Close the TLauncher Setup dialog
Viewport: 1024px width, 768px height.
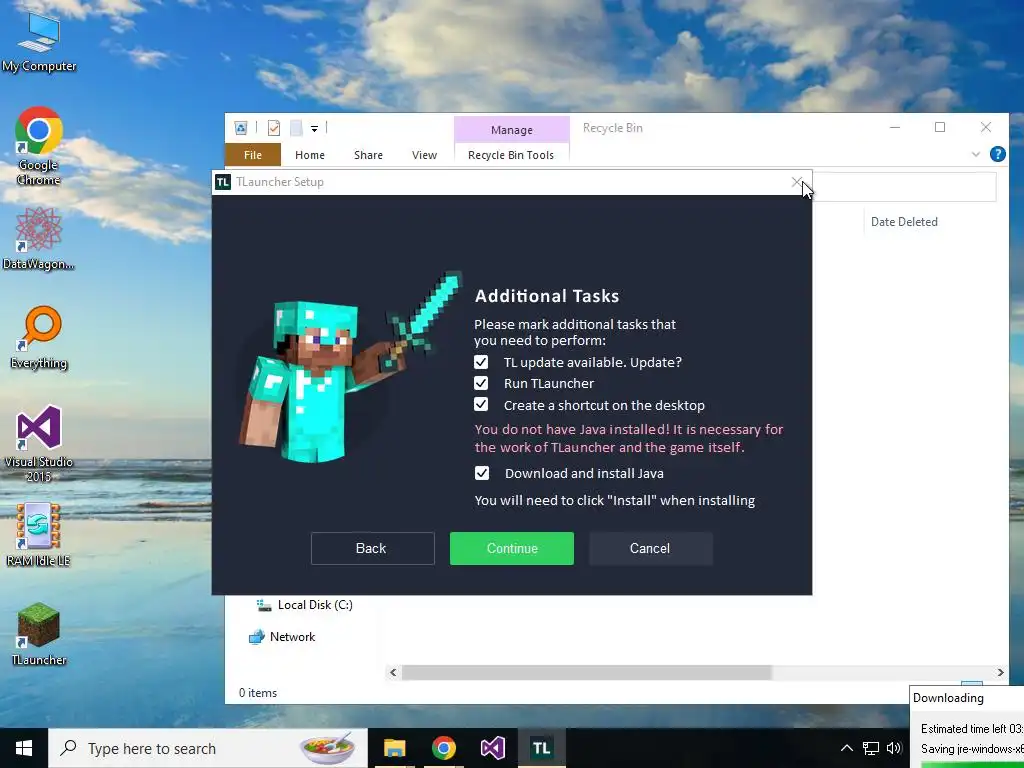coord(797,182)
